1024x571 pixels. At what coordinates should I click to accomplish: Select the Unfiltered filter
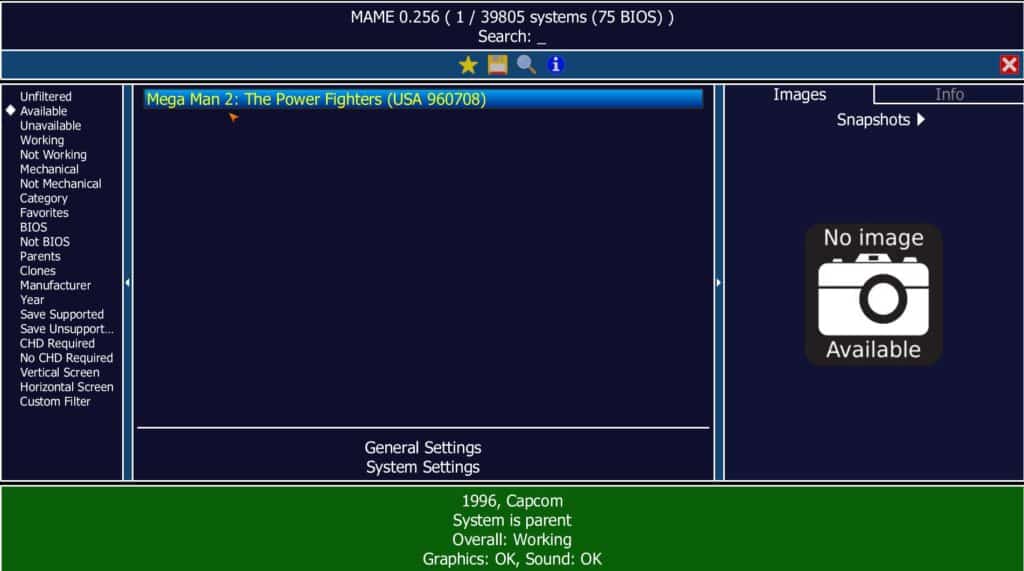click(46, 97)
